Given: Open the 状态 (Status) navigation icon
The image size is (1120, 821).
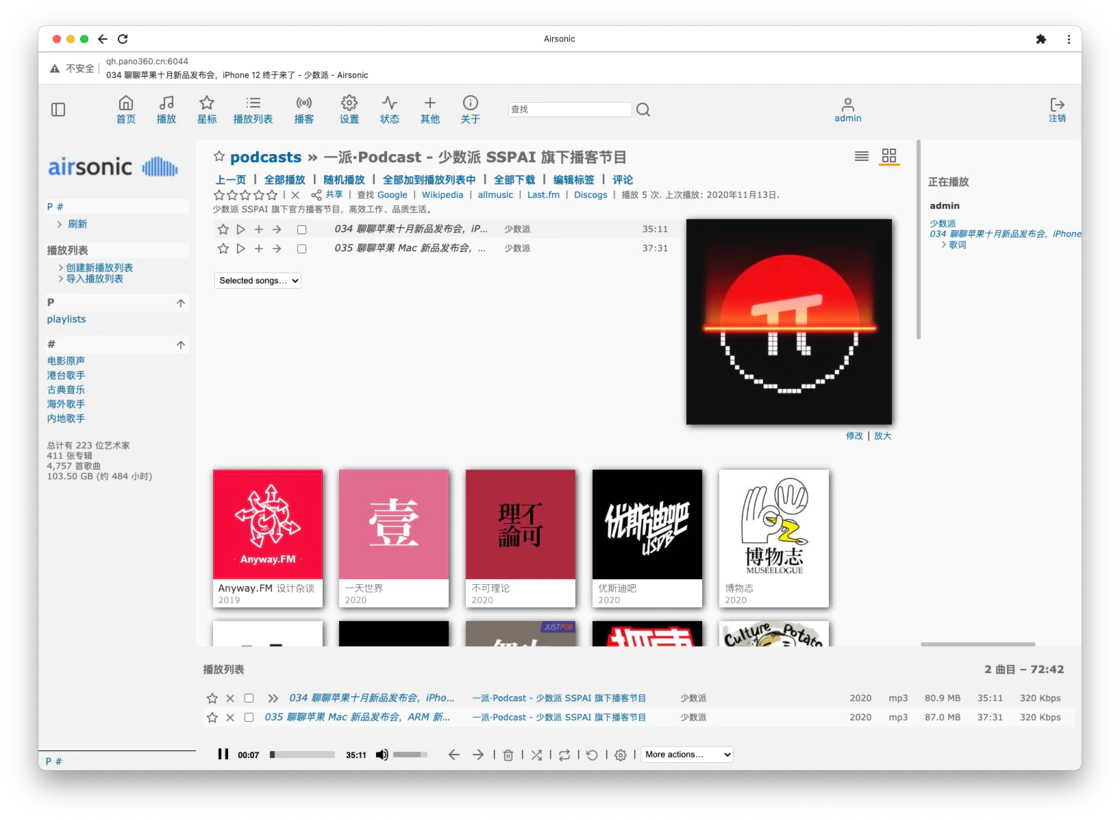Looking at the screenshot, I should [x=389, y=110].
